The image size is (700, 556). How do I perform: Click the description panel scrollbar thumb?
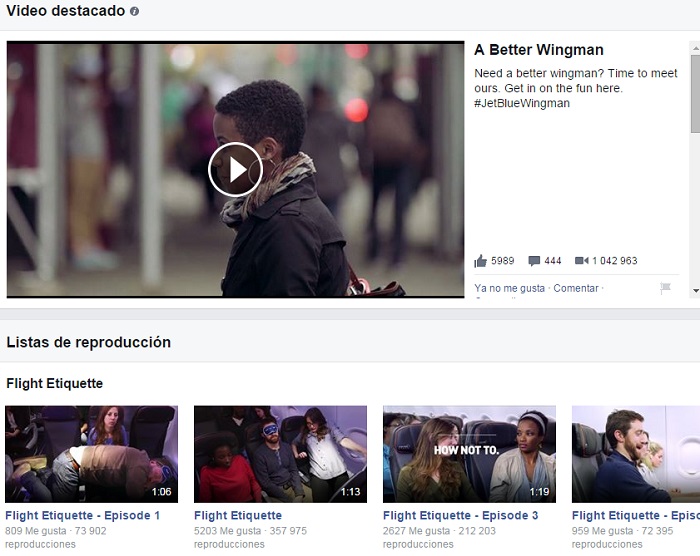(x=694, y=95)
